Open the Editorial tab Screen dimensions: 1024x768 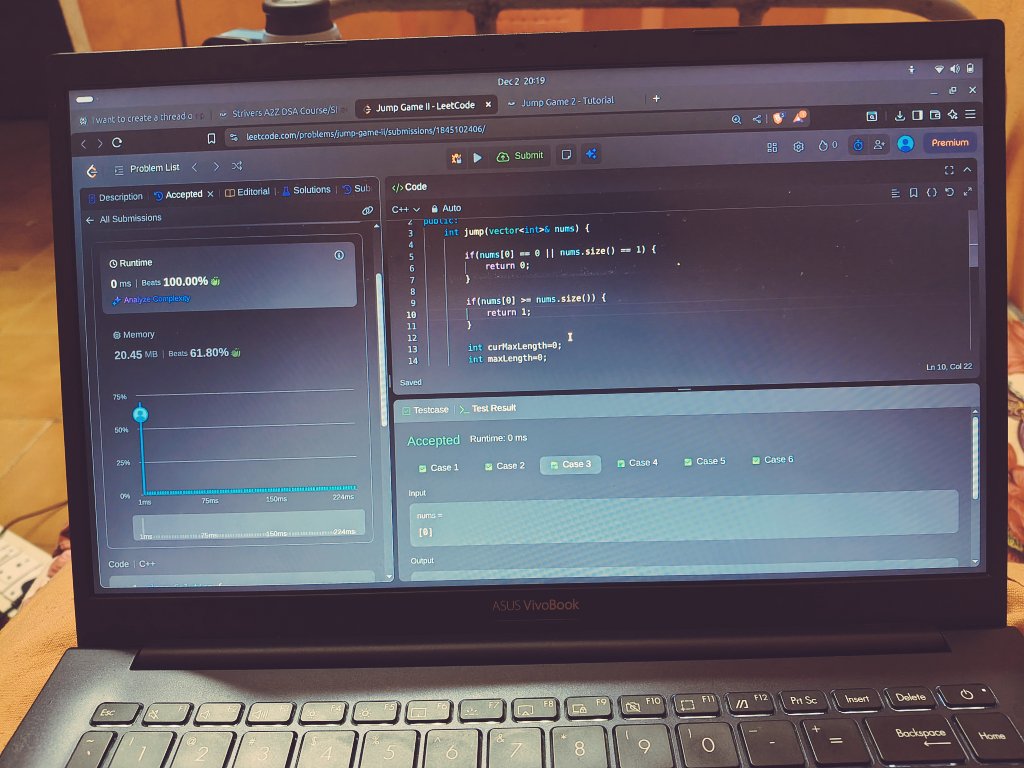[248, 192]
